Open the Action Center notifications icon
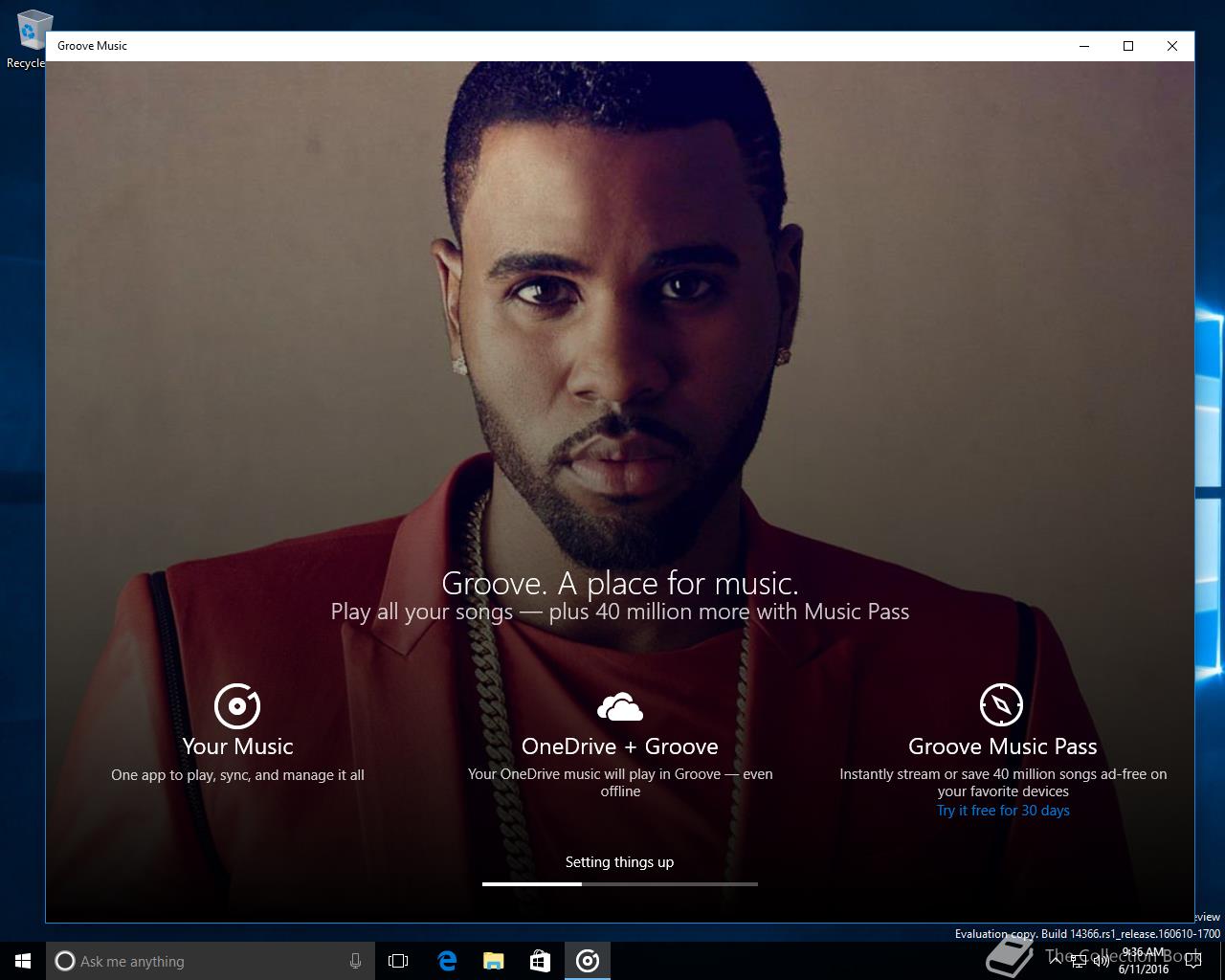 point(1193,961)
